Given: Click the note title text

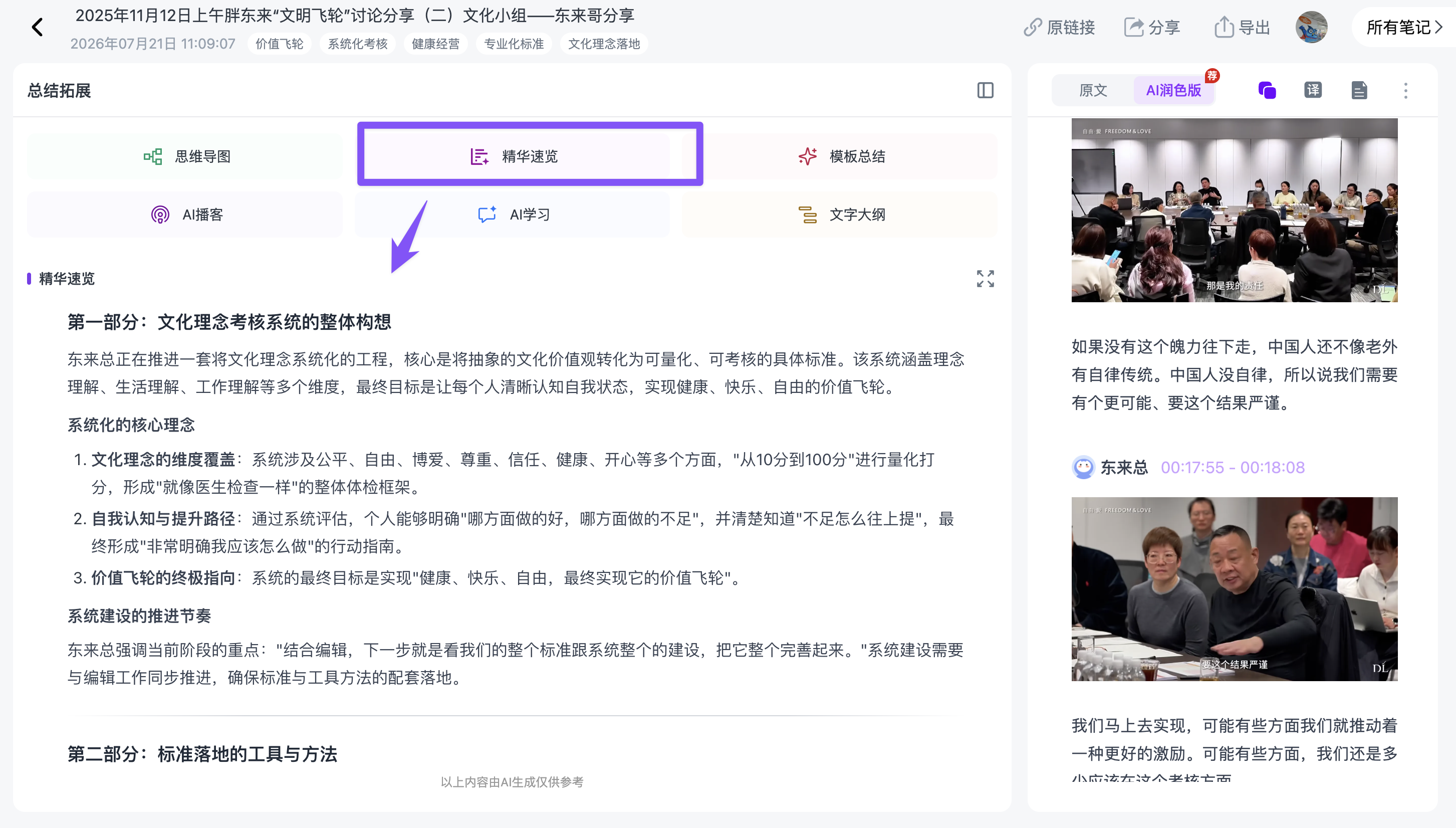Looking at the screenshot, I should [x=355, y=16].
